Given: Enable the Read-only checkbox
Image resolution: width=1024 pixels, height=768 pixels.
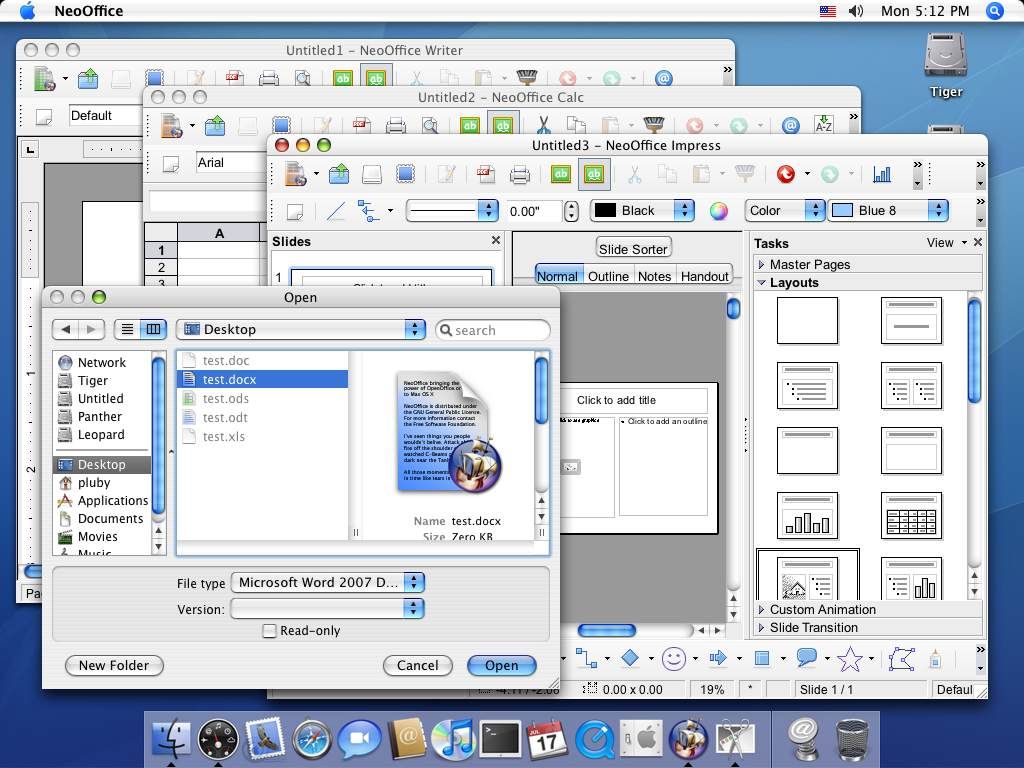Looking at the screenshot, I should point(269,631).
